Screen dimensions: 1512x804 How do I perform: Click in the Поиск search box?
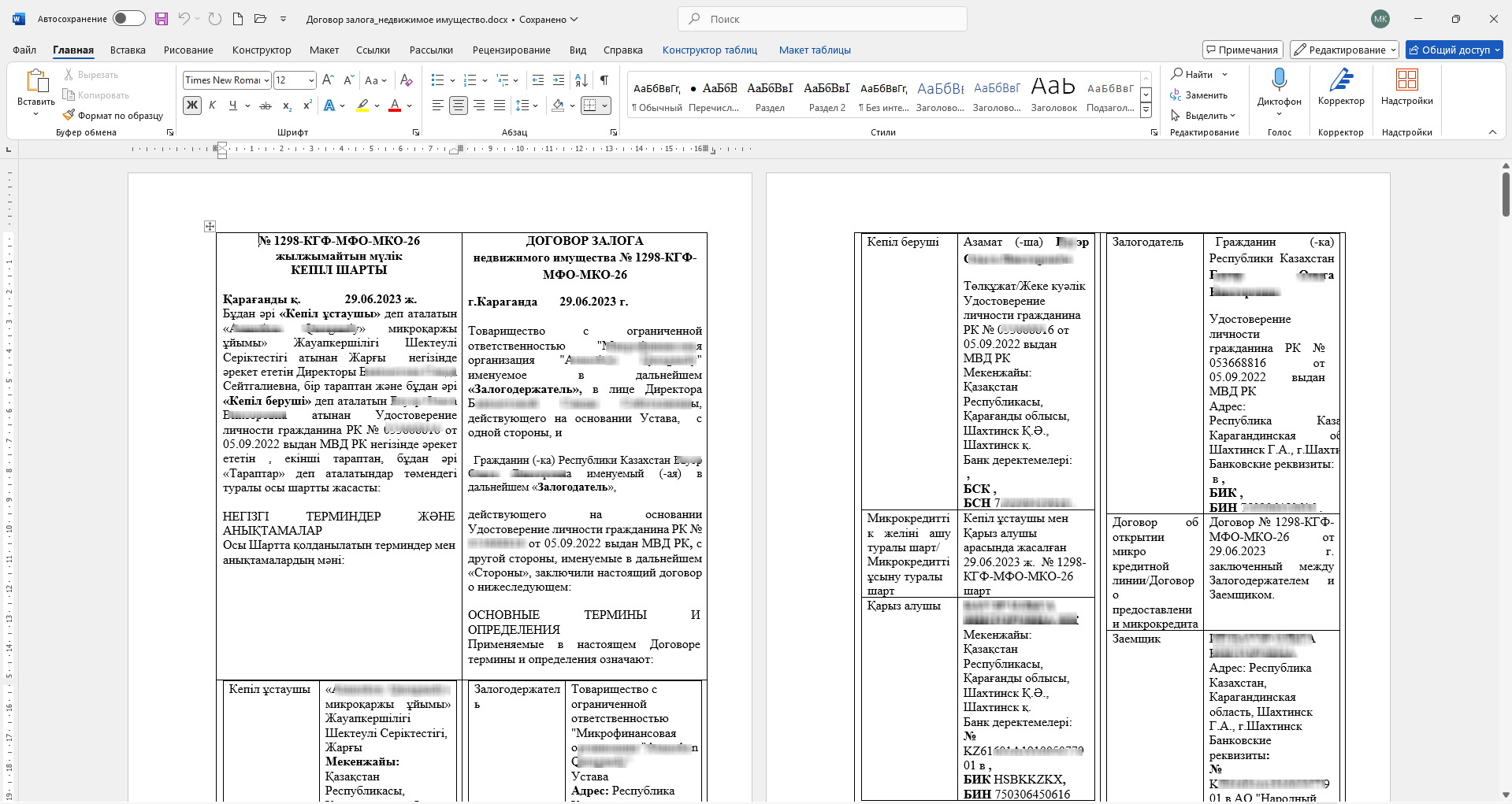[822, 19]
